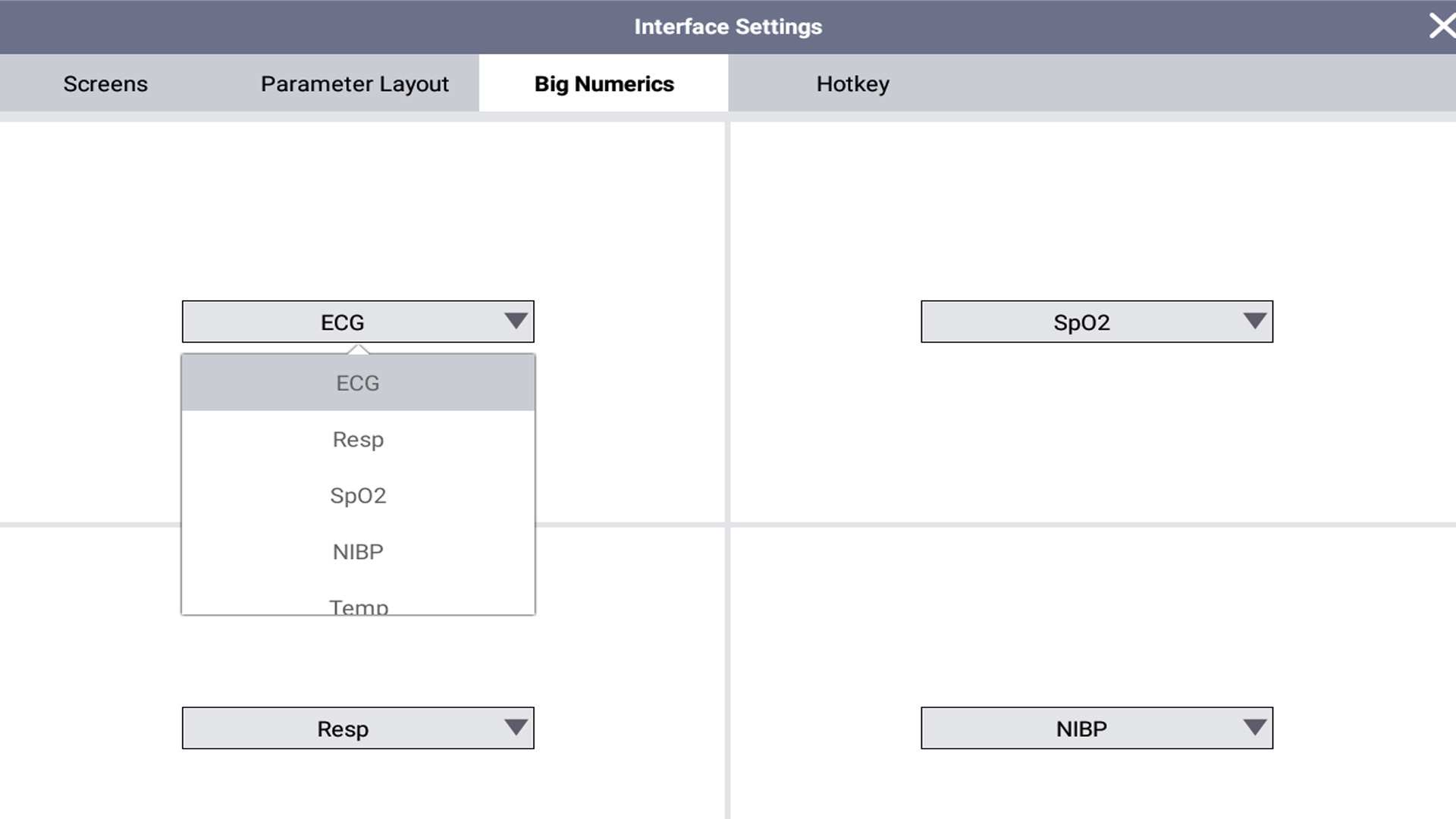Choose ECG from the open list
Viewport: 1456px width, 819px height.
point(358,383)
